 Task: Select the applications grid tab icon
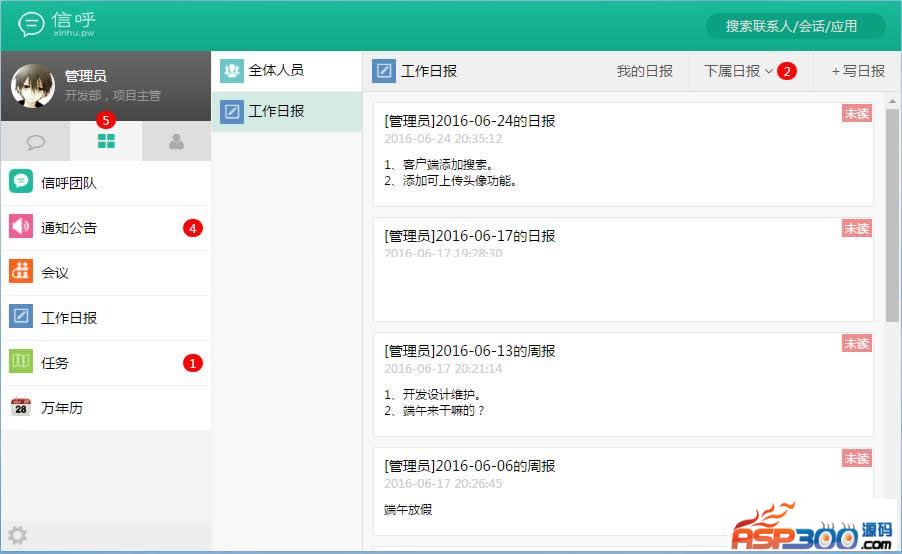pos(106,142)
